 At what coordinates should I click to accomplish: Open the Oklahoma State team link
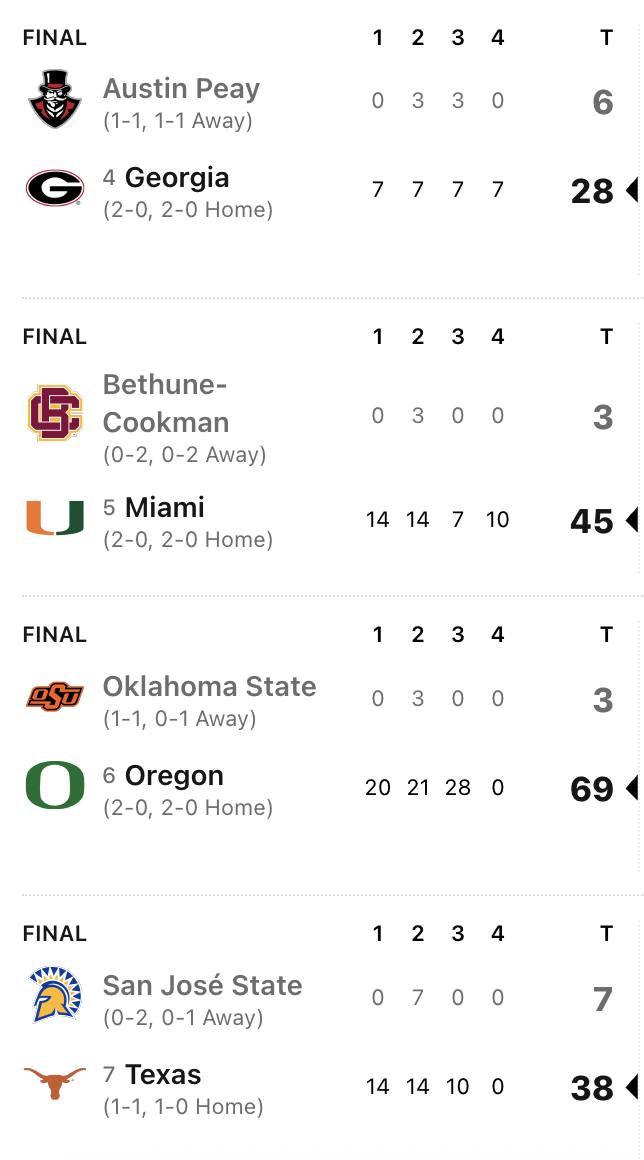209,687
